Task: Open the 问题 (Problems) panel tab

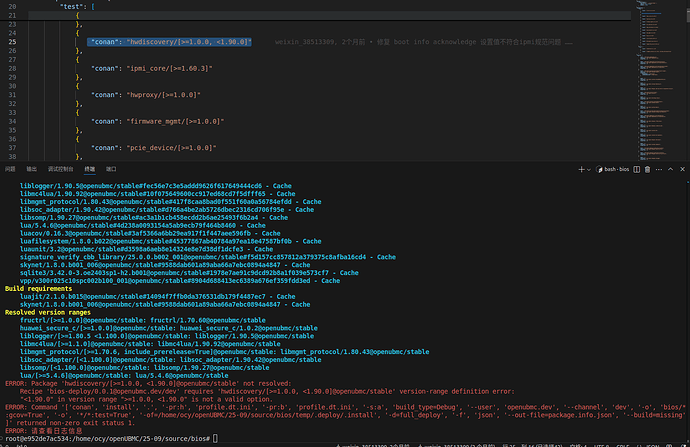Action: [10, 171]
